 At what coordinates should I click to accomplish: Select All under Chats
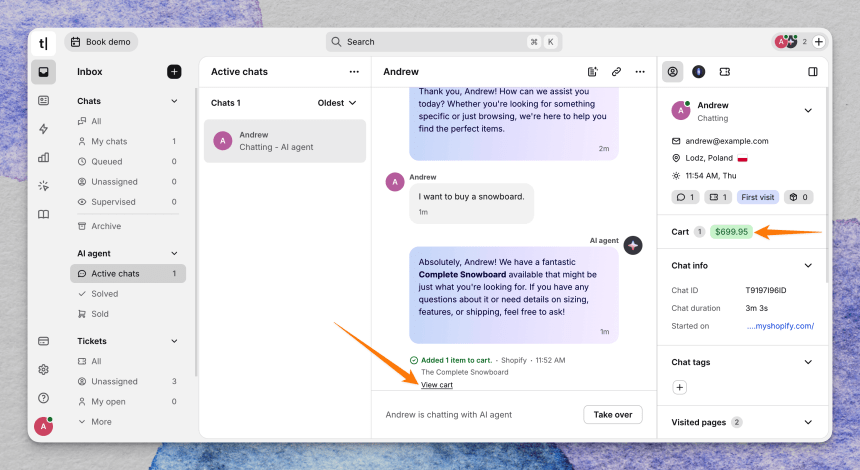click(x=127, y=121)
